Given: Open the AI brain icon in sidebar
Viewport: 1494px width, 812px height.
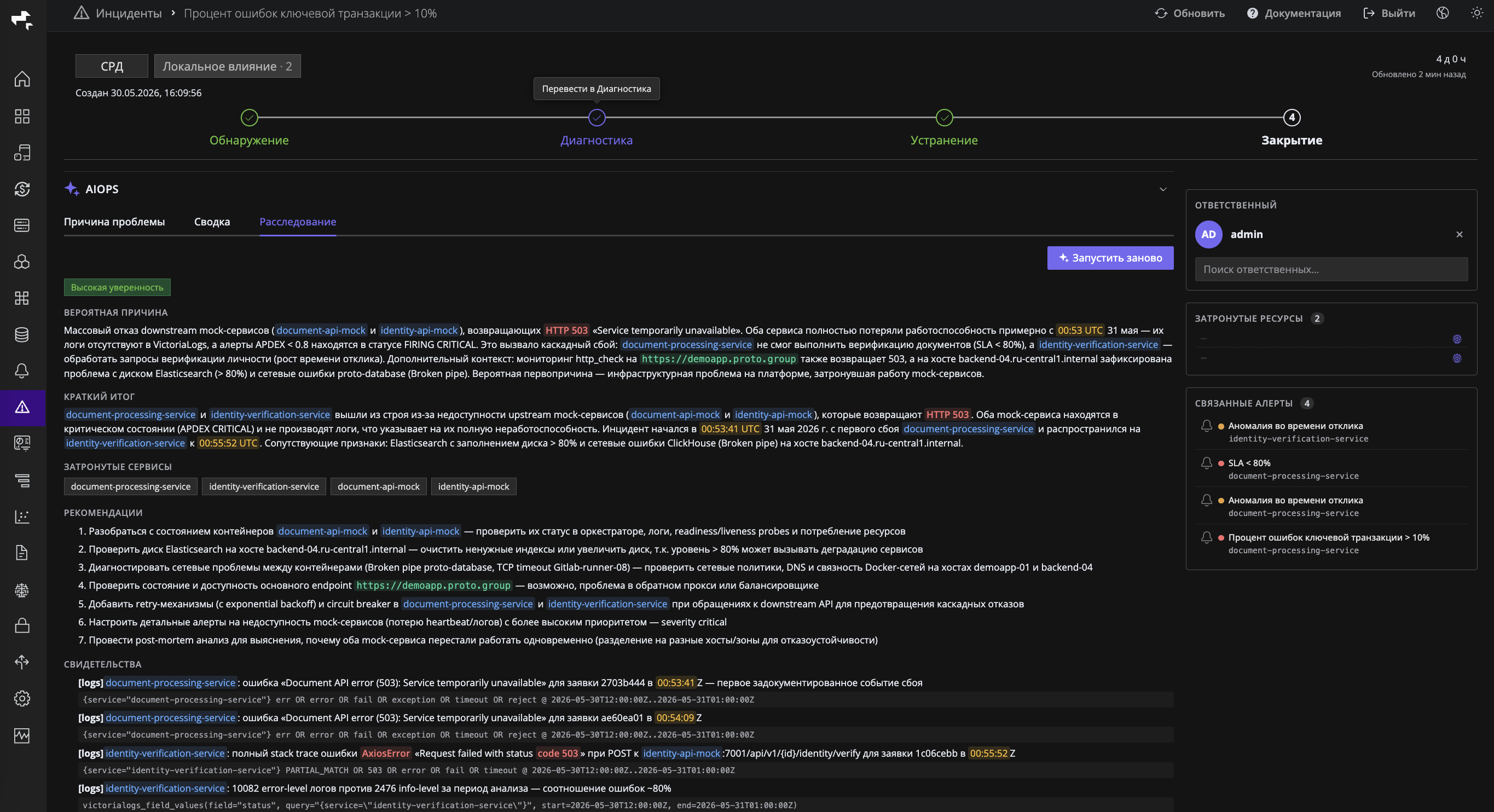Looking at the screenshot, I should (22, 590).
